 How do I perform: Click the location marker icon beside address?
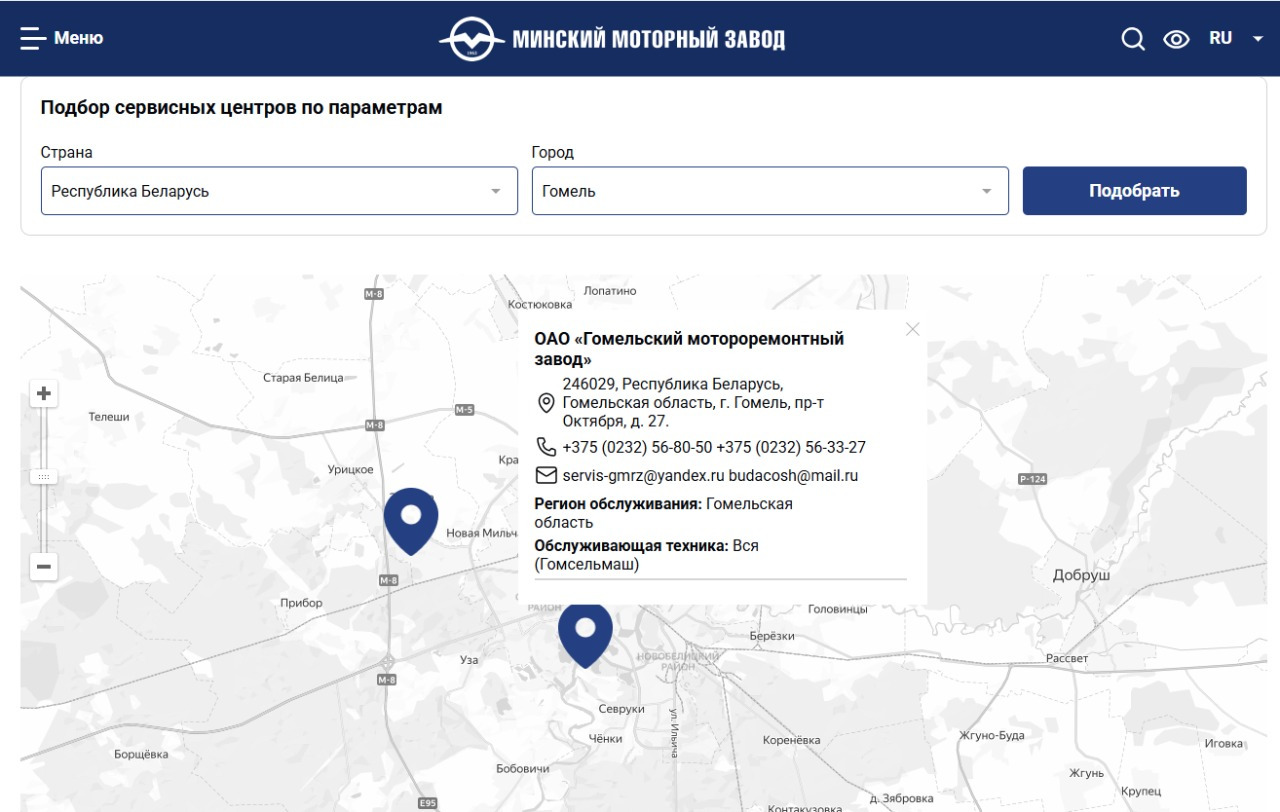pyautogui.click(x=546, y=402)
